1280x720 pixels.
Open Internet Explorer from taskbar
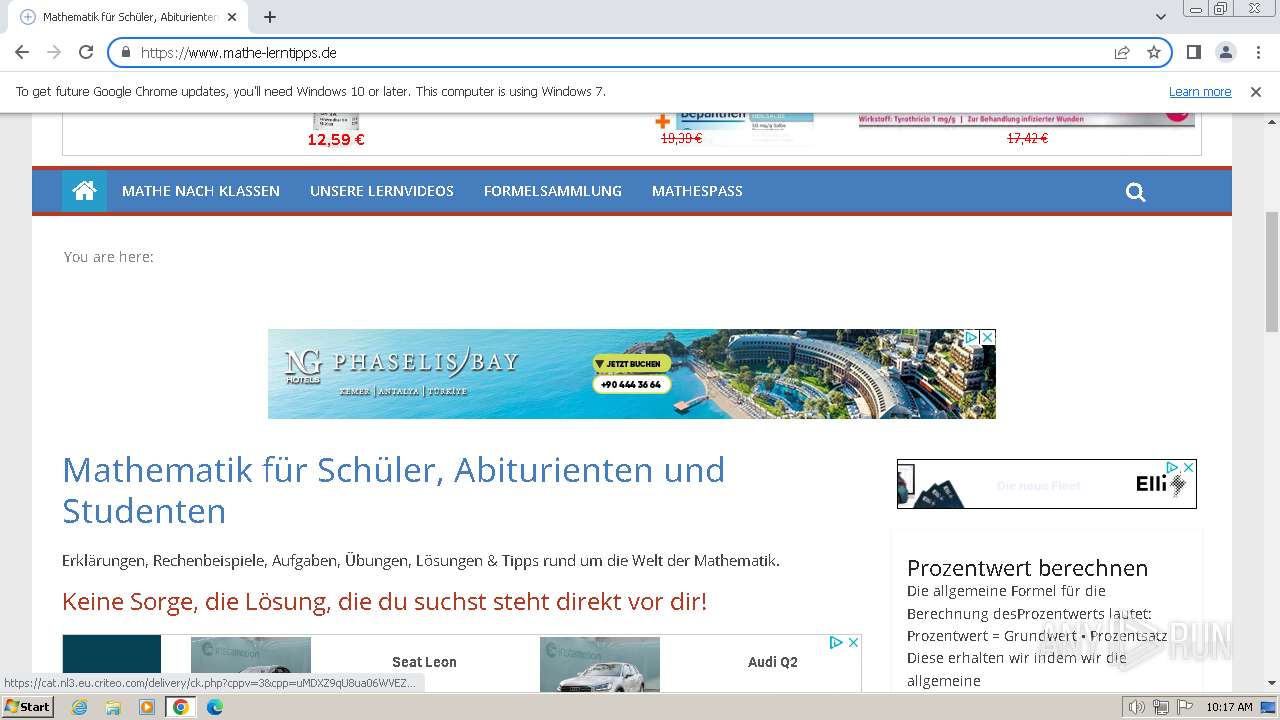click(x=79, y=707)
